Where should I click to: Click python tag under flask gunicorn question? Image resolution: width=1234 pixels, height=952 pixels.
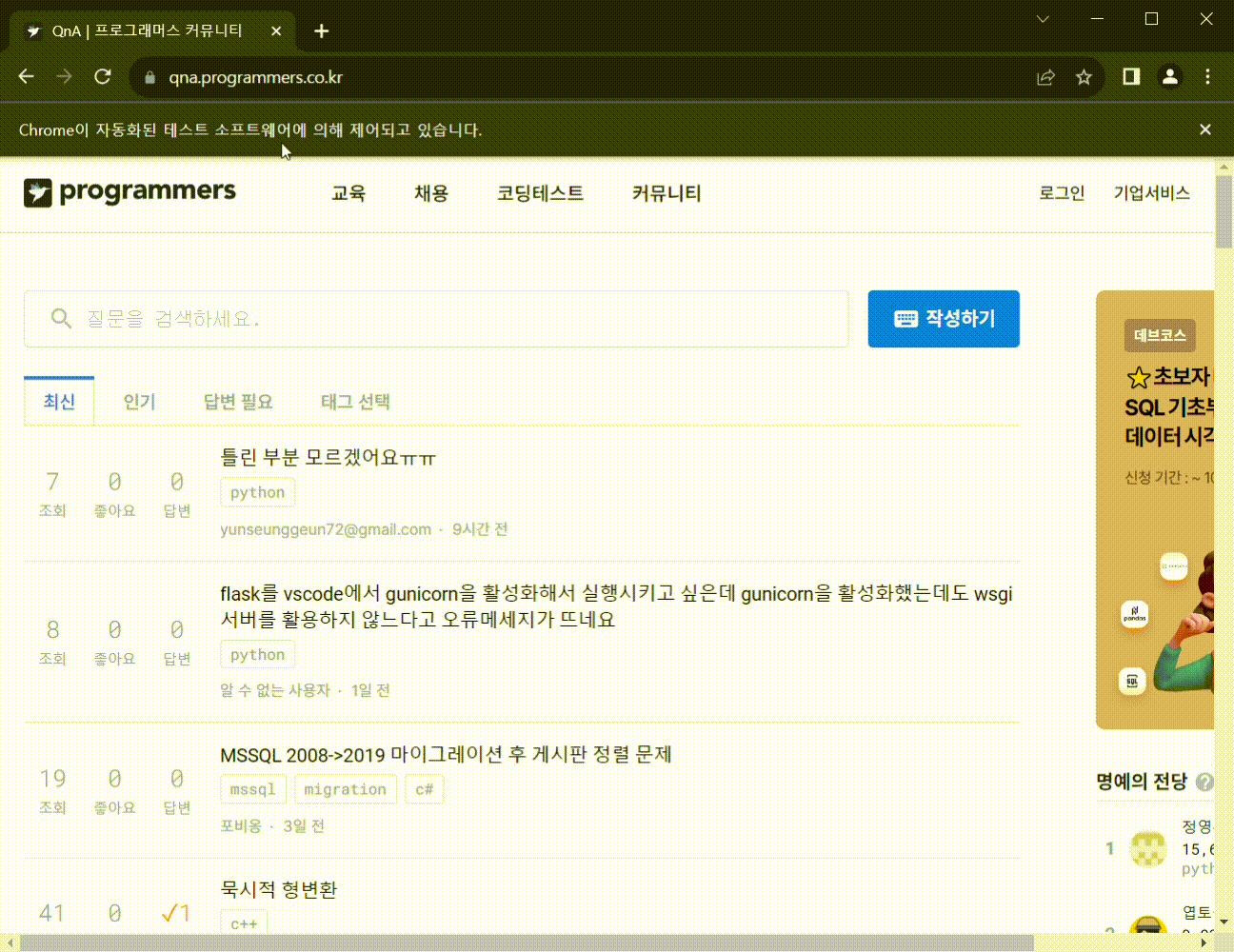tap(257, 655)
